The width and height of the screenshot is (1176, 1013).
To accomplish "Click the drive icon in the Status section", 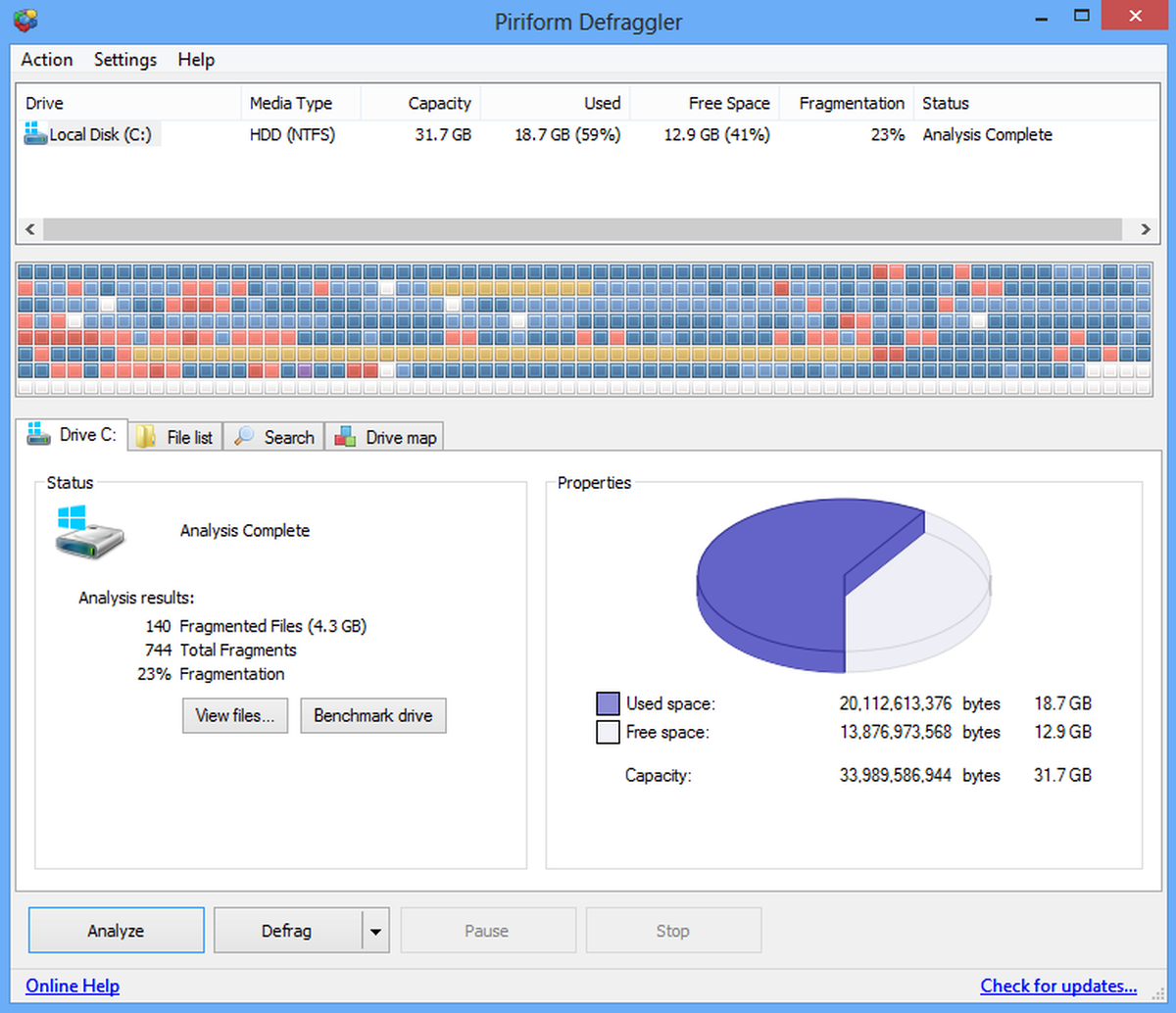I will coord(88,532).
